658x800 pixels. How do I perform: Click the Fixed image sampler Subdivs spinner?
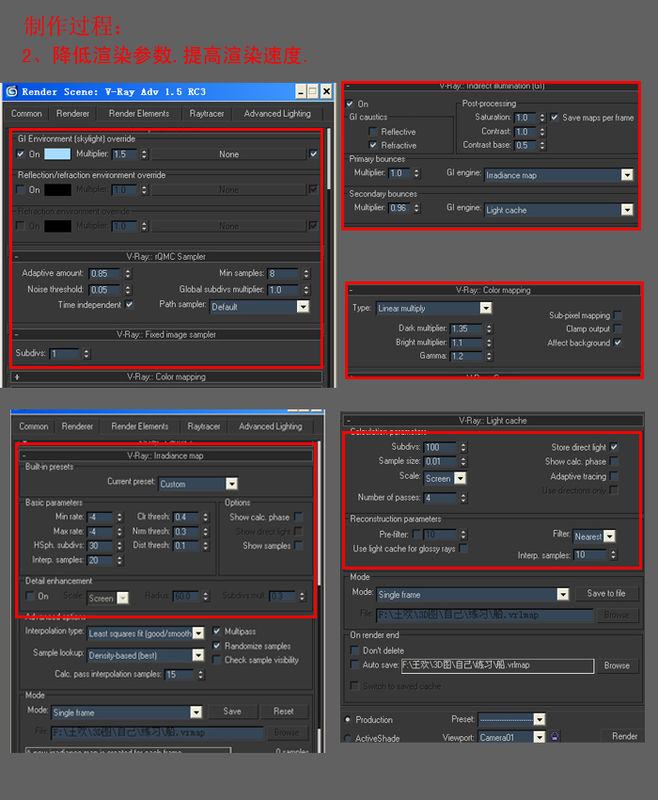[x=86, y=354]
